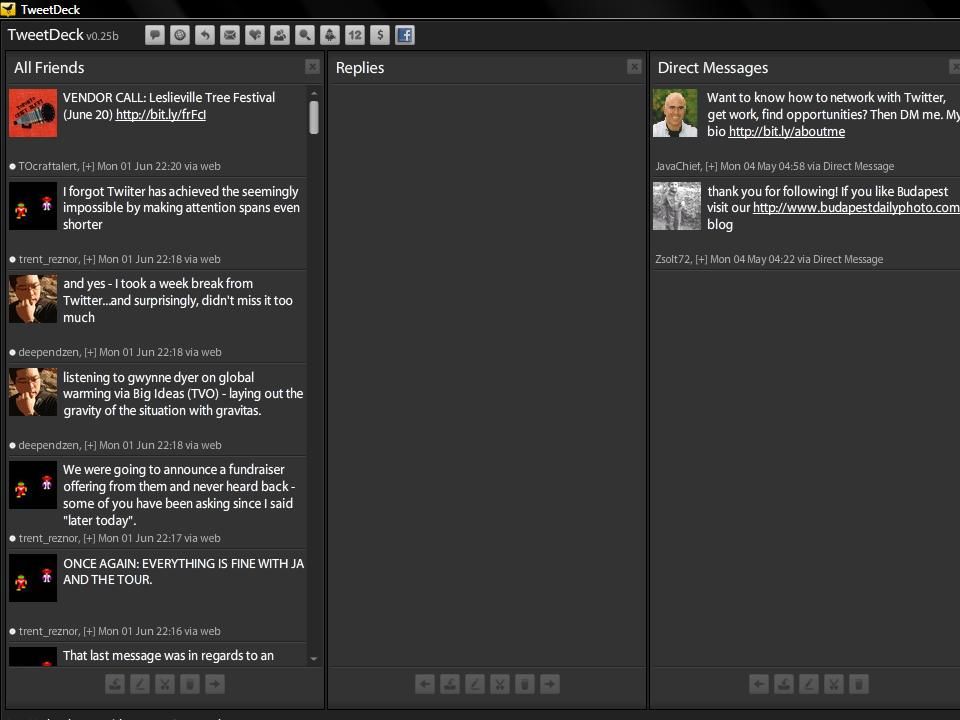Screen dimensions: 960x720
Task: Expand [+] on trent_reznor 22:17 tweet
Action: tap(89, 538)
